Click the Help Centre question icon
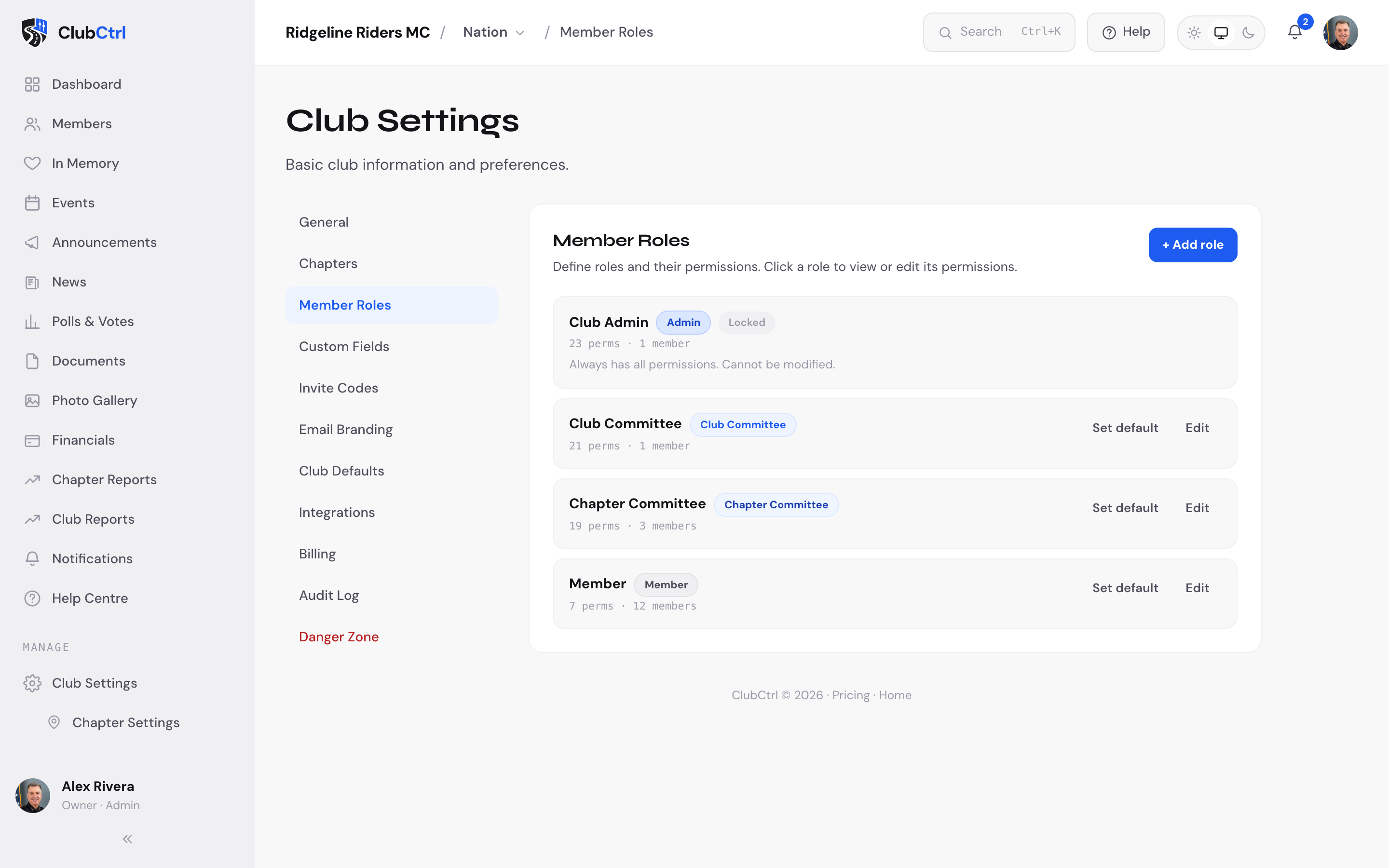 (x=32, y=599)
